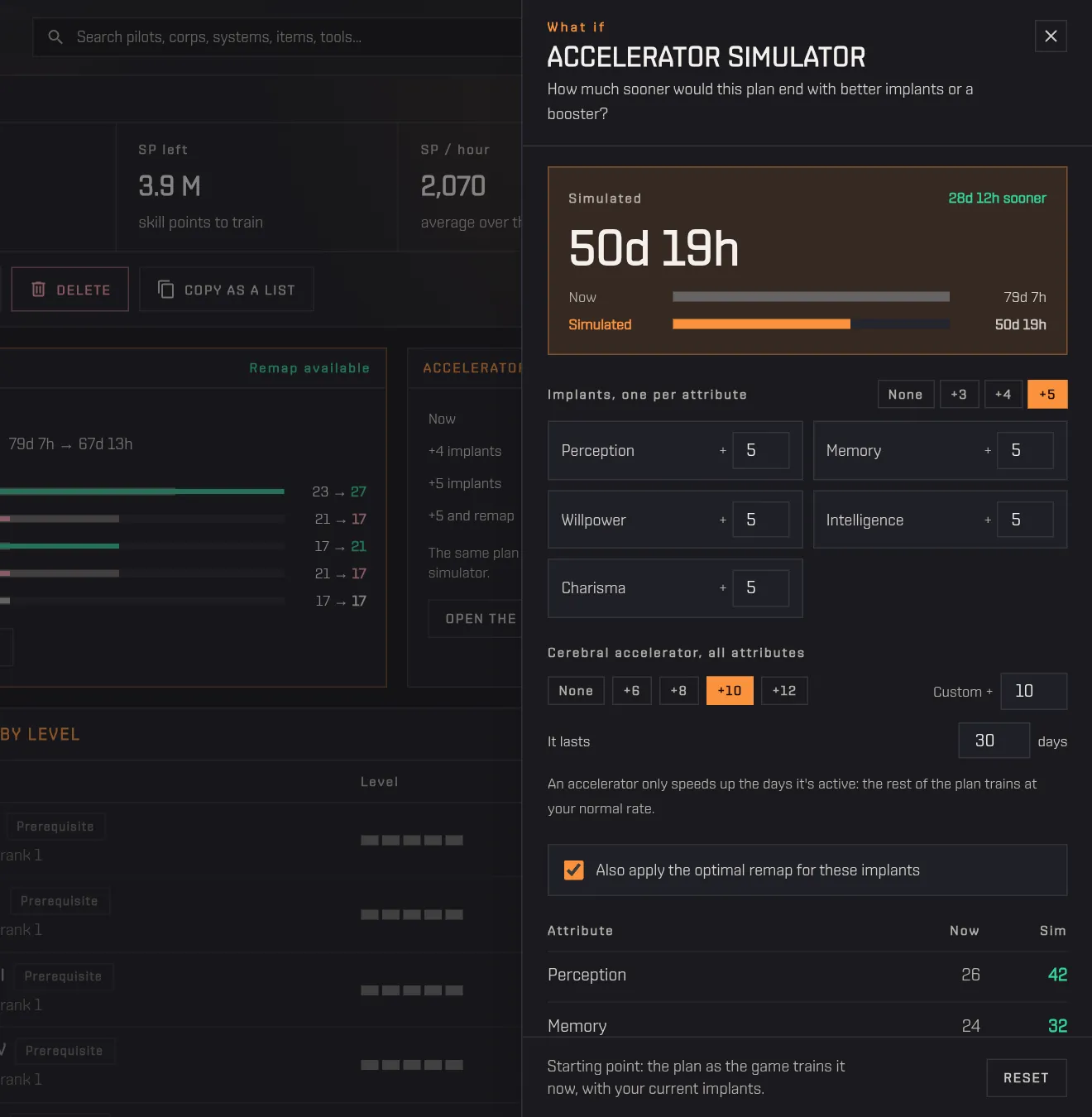Choose +6 cerebral accelerator
The image size is (1092, 1117).
632,691
